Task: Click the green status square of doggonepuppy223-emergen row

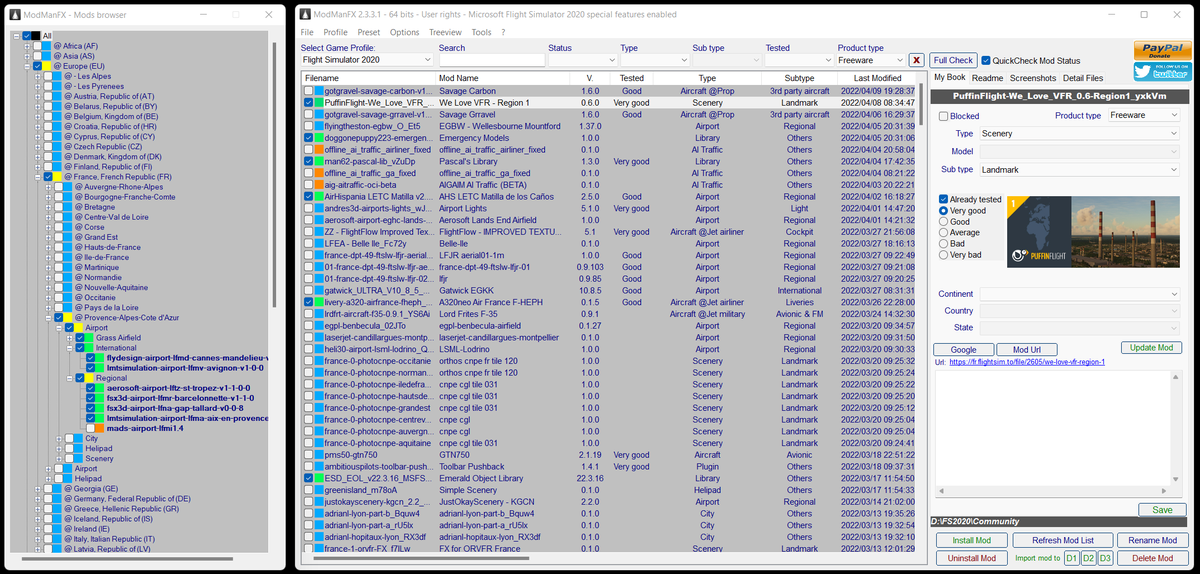Action: pos(320,138)
